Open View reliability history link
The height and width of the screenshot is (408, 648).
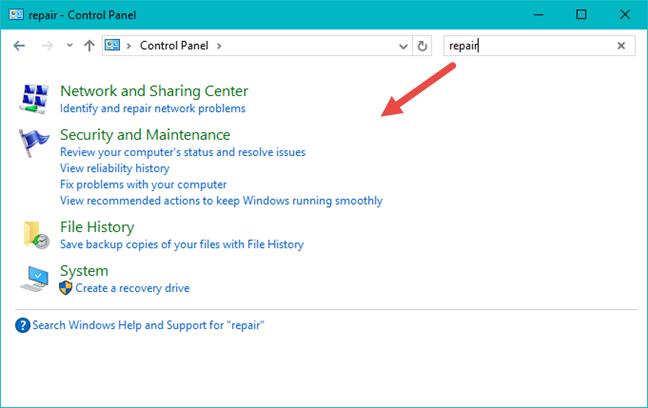[x=114, y=168]
